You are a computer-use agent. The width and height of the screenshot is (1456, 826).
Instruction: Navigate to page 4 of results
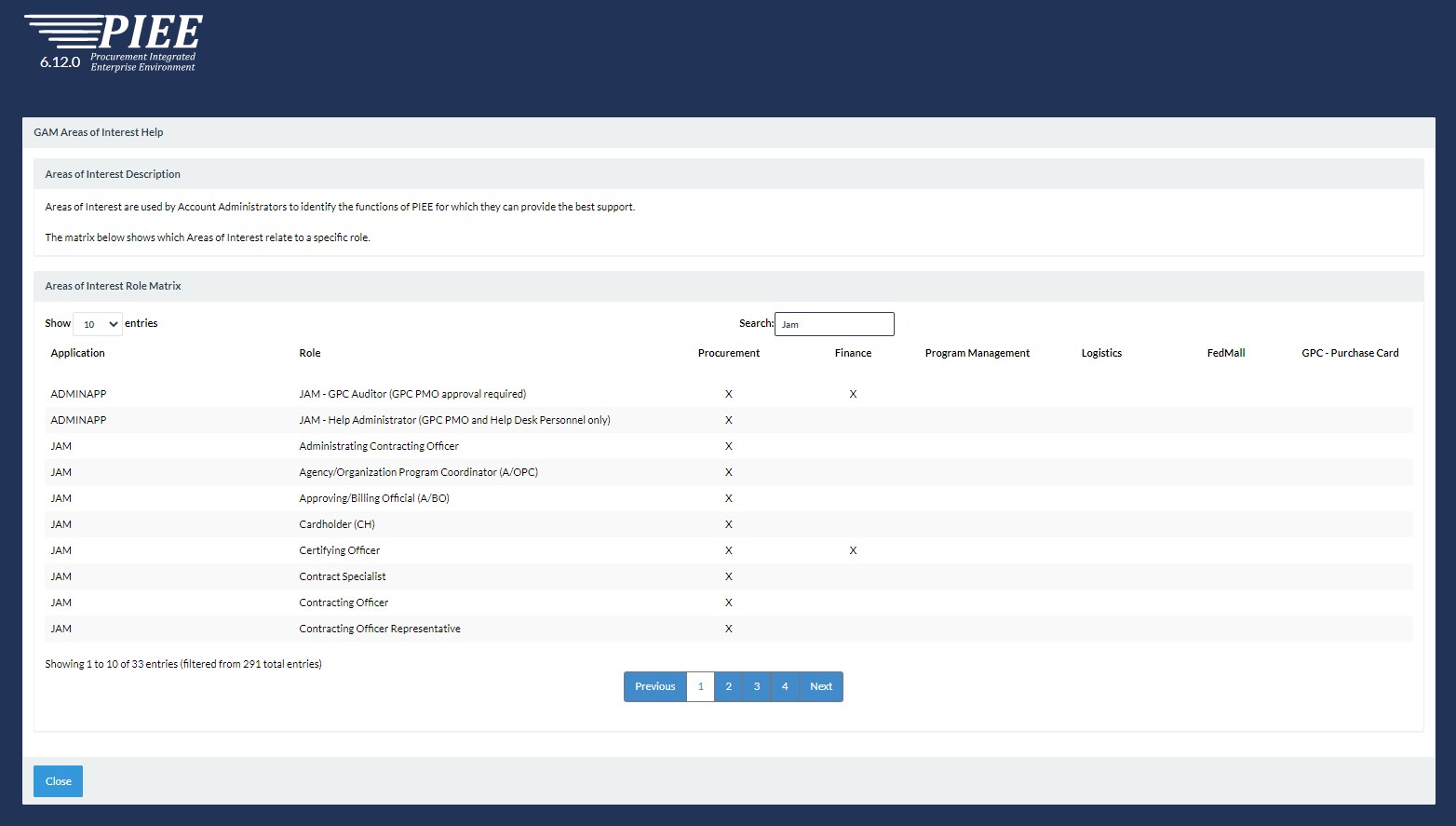785,686
